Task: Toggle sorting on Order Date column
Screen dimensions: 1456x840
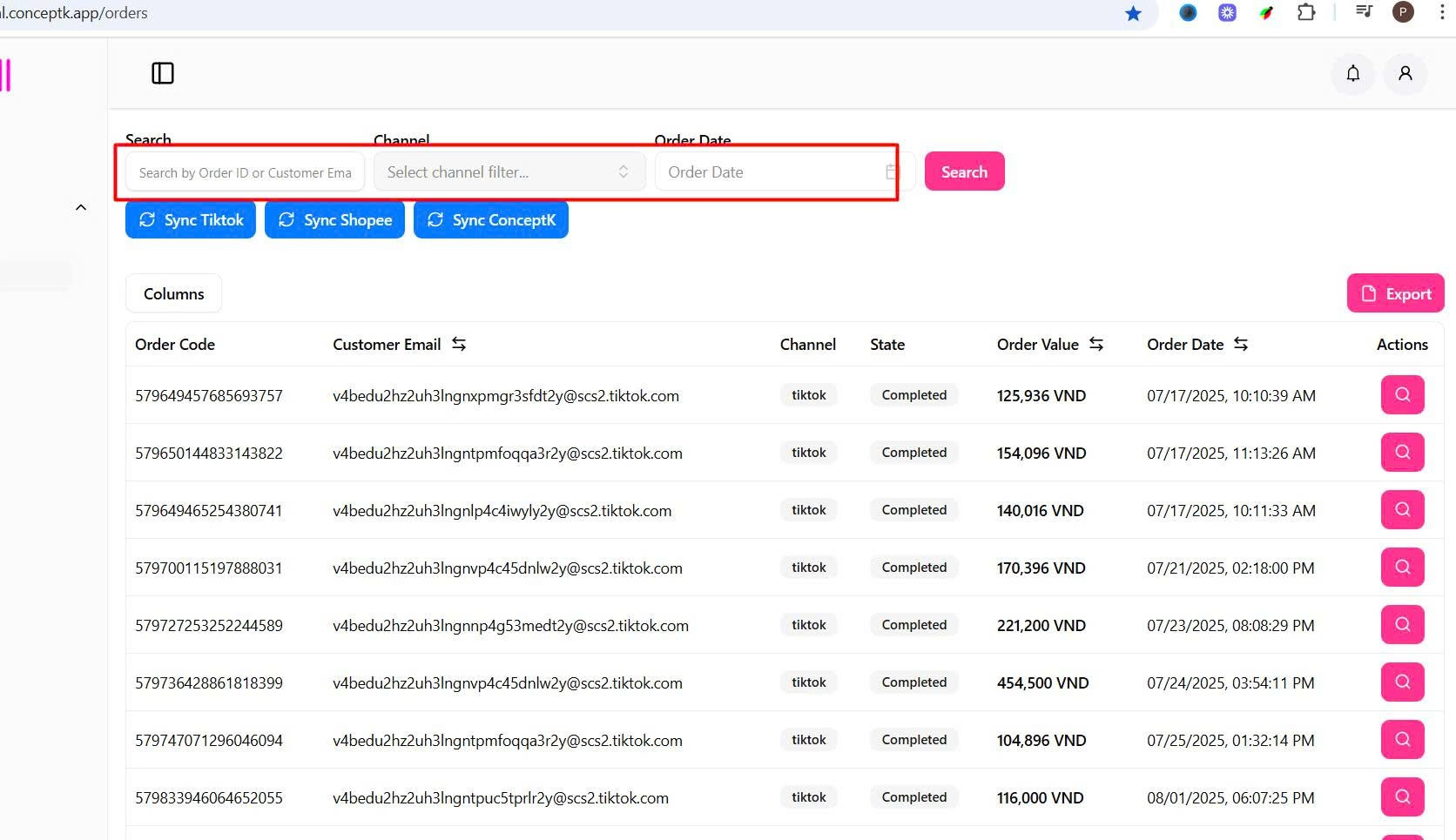Action: point(1241,345)
